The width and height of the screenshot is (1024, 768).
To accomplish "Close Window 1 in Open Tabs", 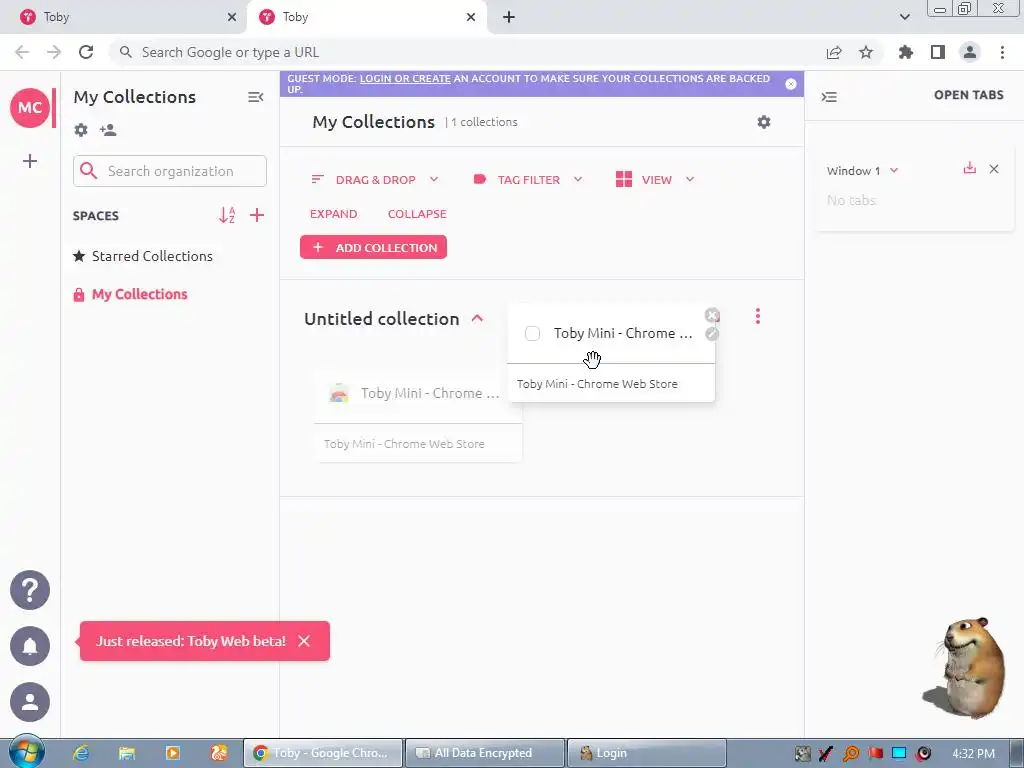I will pyautogui.click(x=994, y=169).
